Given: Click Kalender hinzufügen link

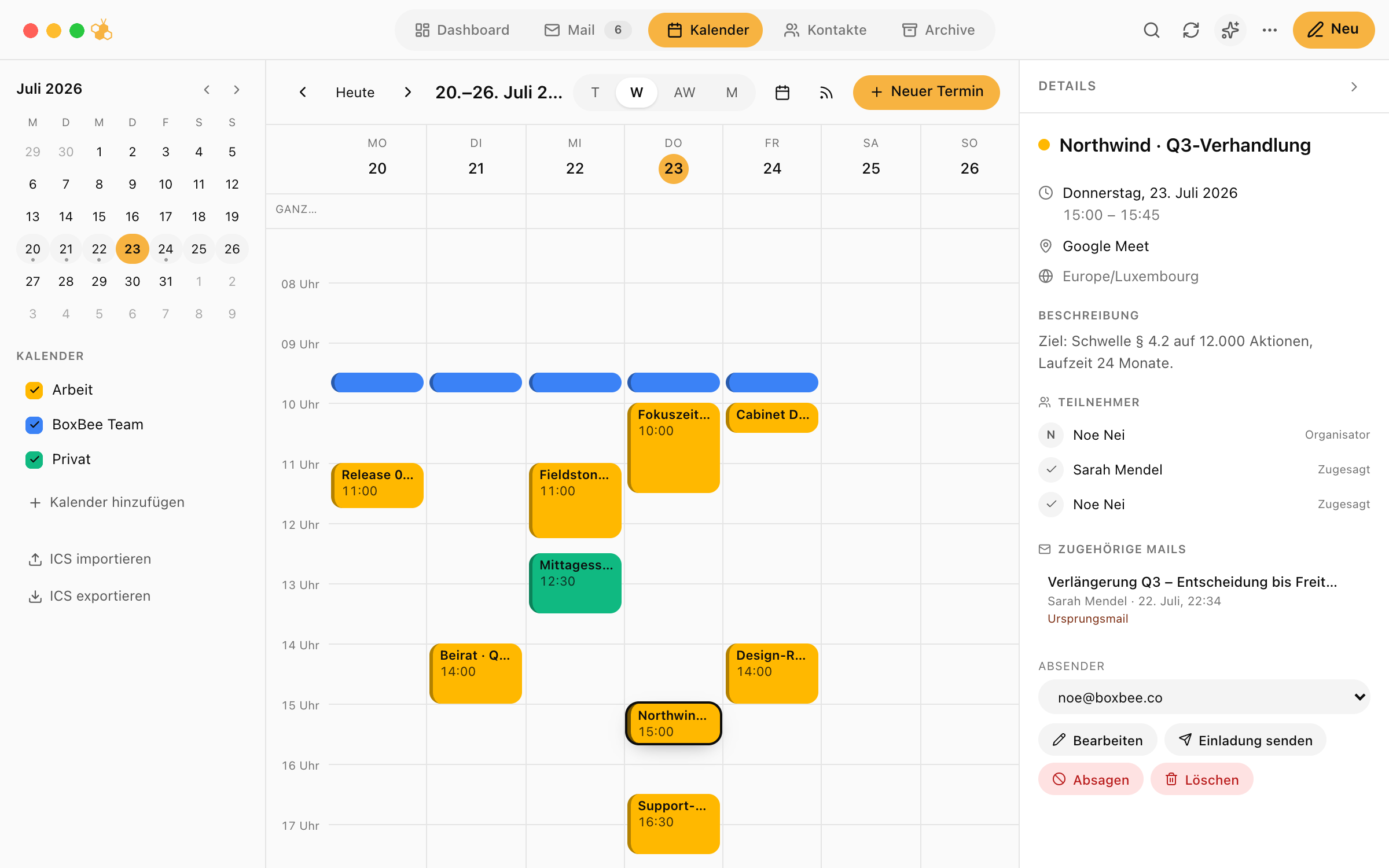Looking at the screenshot, I should click(x=117, y=502).
